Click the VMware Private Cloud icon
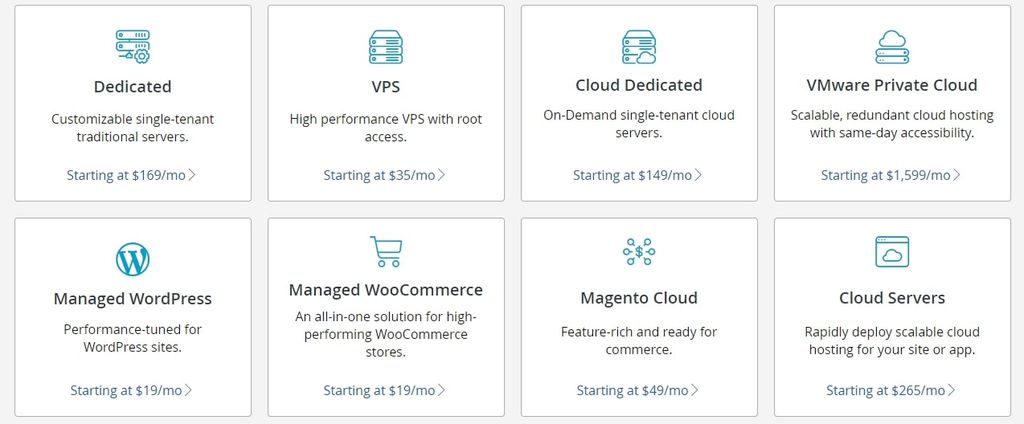1024x424 pixels. point(891,47)
